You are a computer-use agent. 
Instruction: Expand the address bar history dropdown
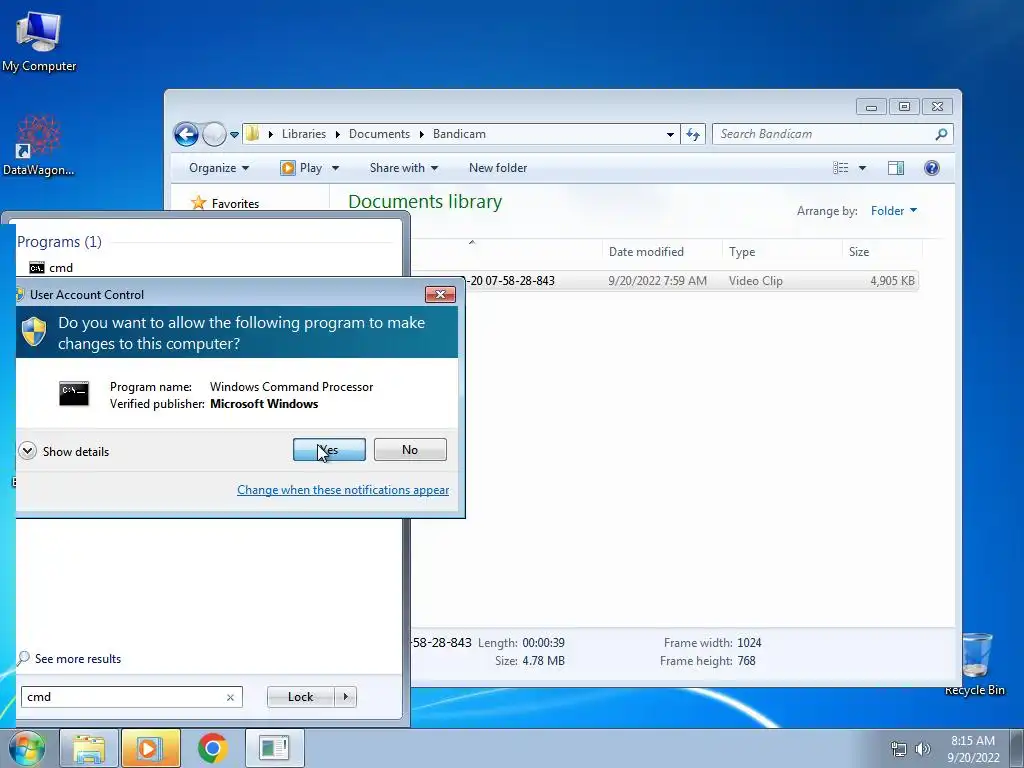[670, 135]
